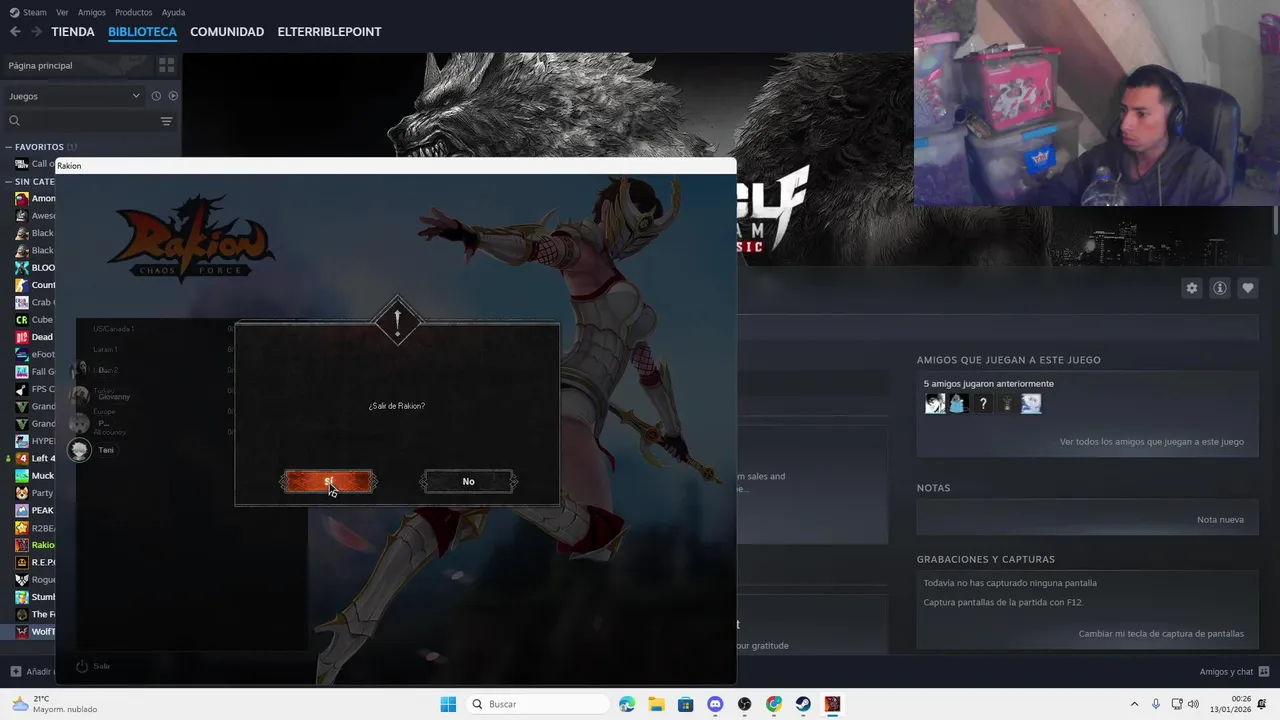Select the Muck game icon
Viewport: 1280px width, 720px height.
click(22, 476)
